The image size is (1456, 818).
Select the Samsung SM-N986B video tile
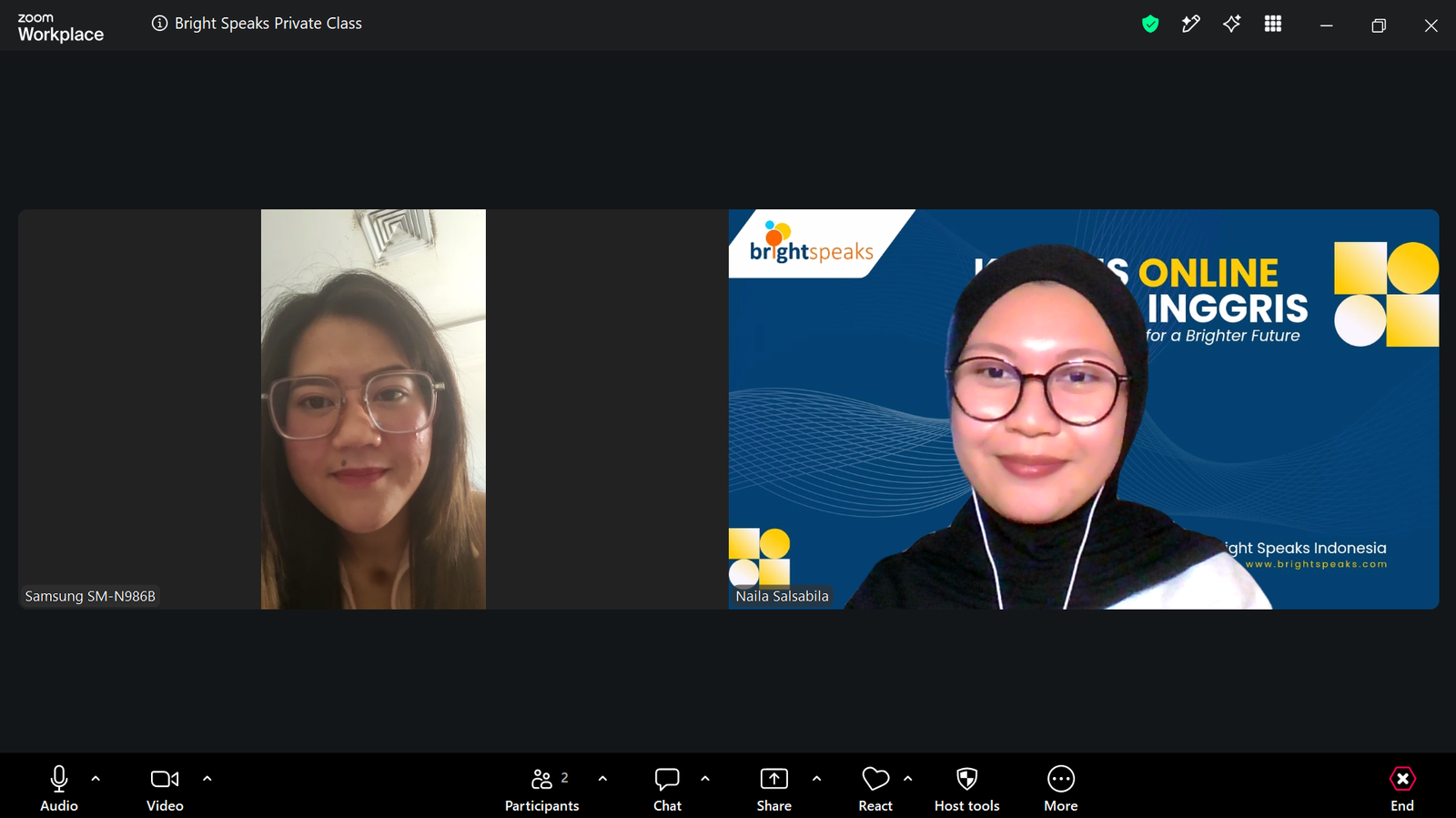point(373,409)
